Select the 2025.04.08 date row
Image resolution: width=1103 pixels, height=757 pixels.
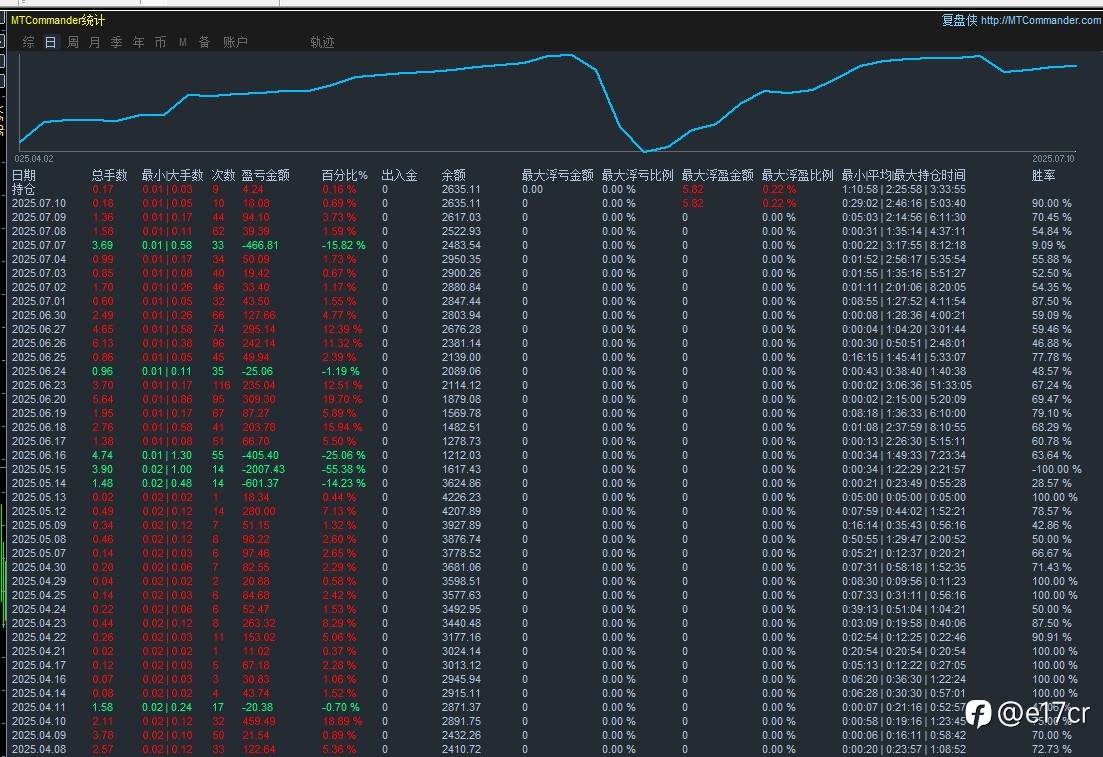click(39, 749)
